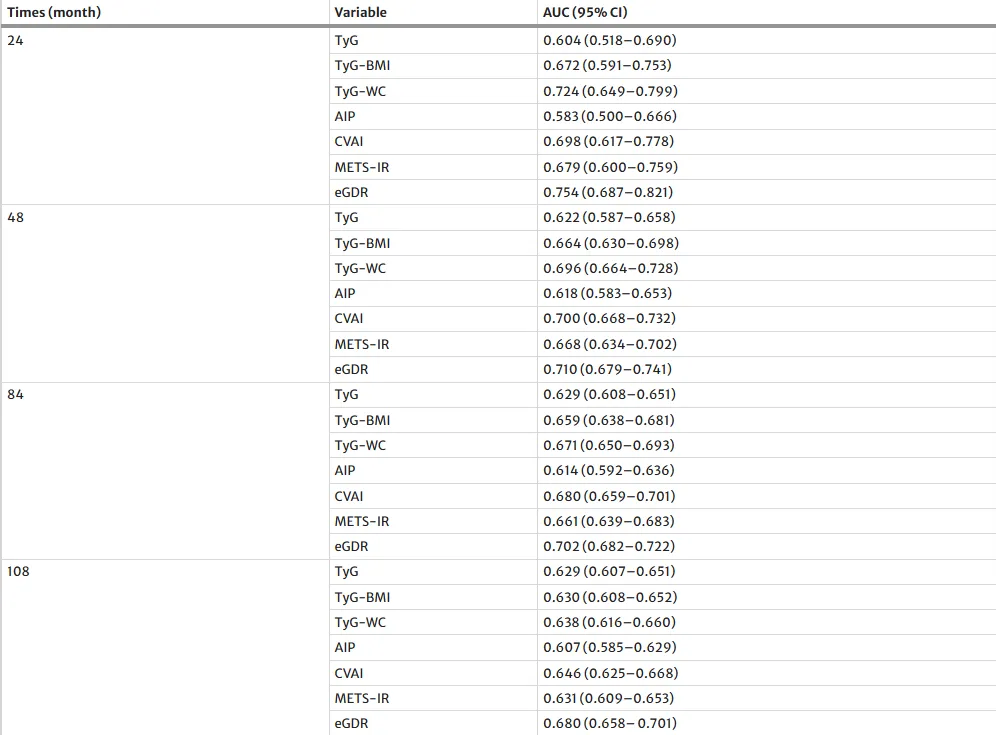Click the Variable column header
The width and height of the screenshot is (996, 735).
[x=360, y=12]
